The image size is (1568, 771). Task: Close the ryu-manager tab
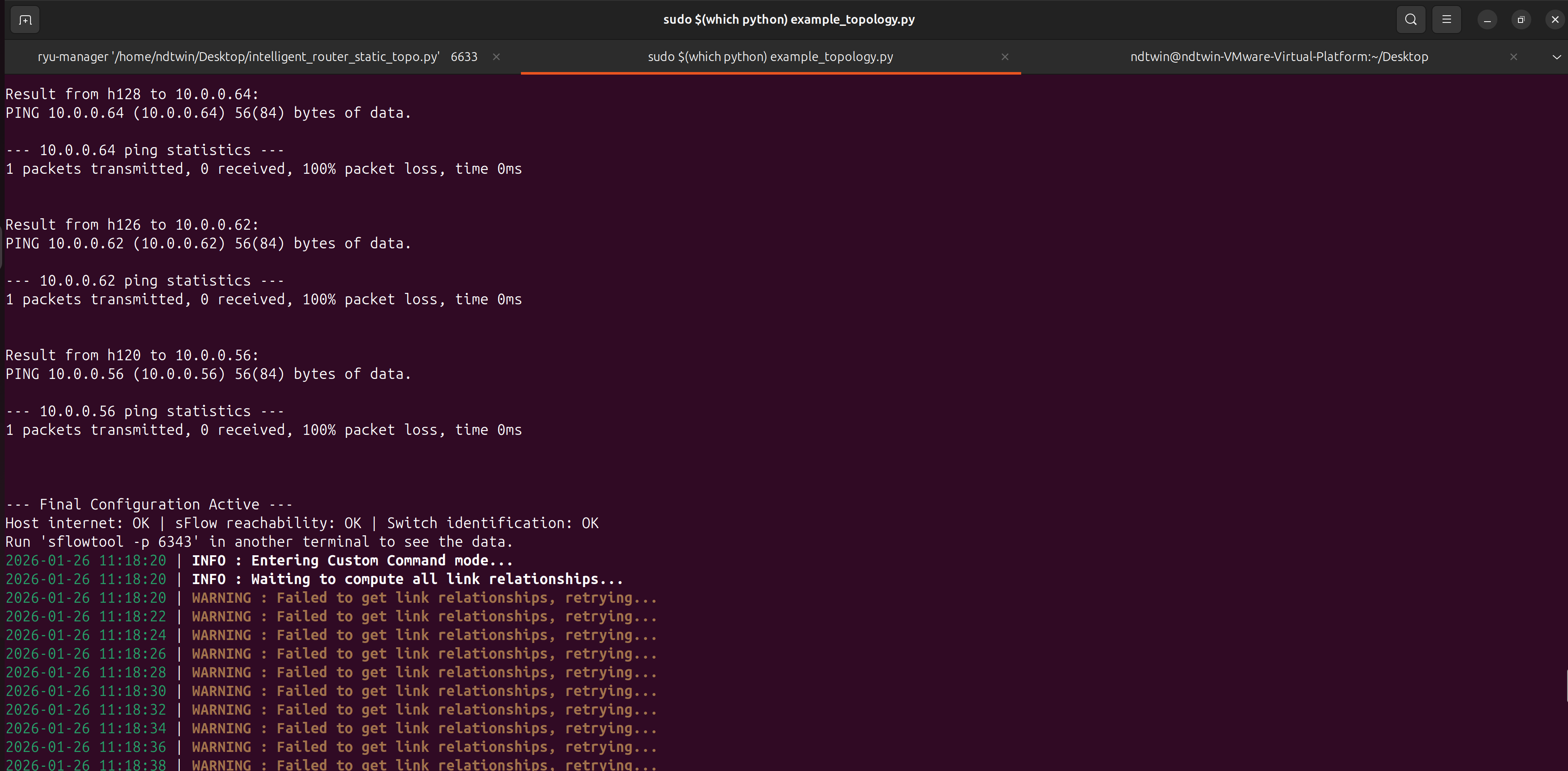pyautogui.click(x=496, y=57)
